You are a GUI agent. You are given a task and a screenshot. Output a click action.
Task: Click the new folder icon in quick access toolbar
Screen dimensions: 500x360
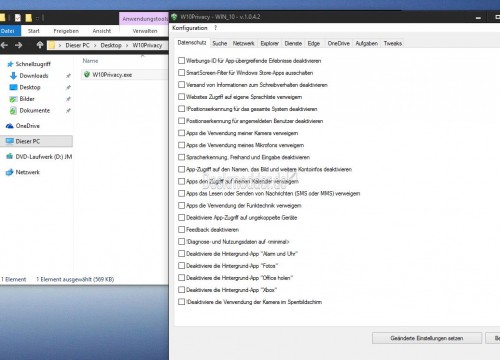coord(28,18)
